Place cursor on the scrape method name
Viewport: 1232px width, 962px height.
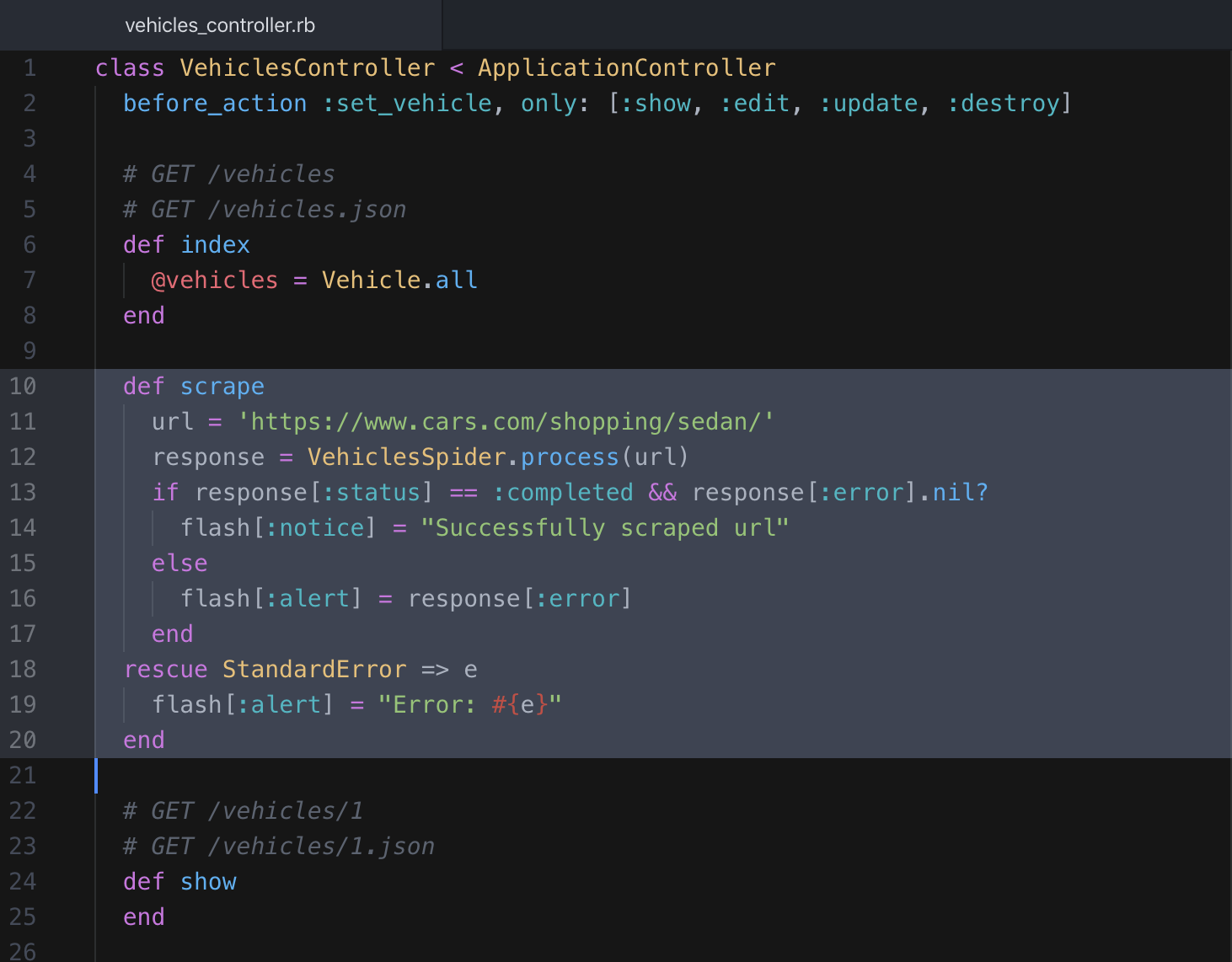[x=222, y=386]
